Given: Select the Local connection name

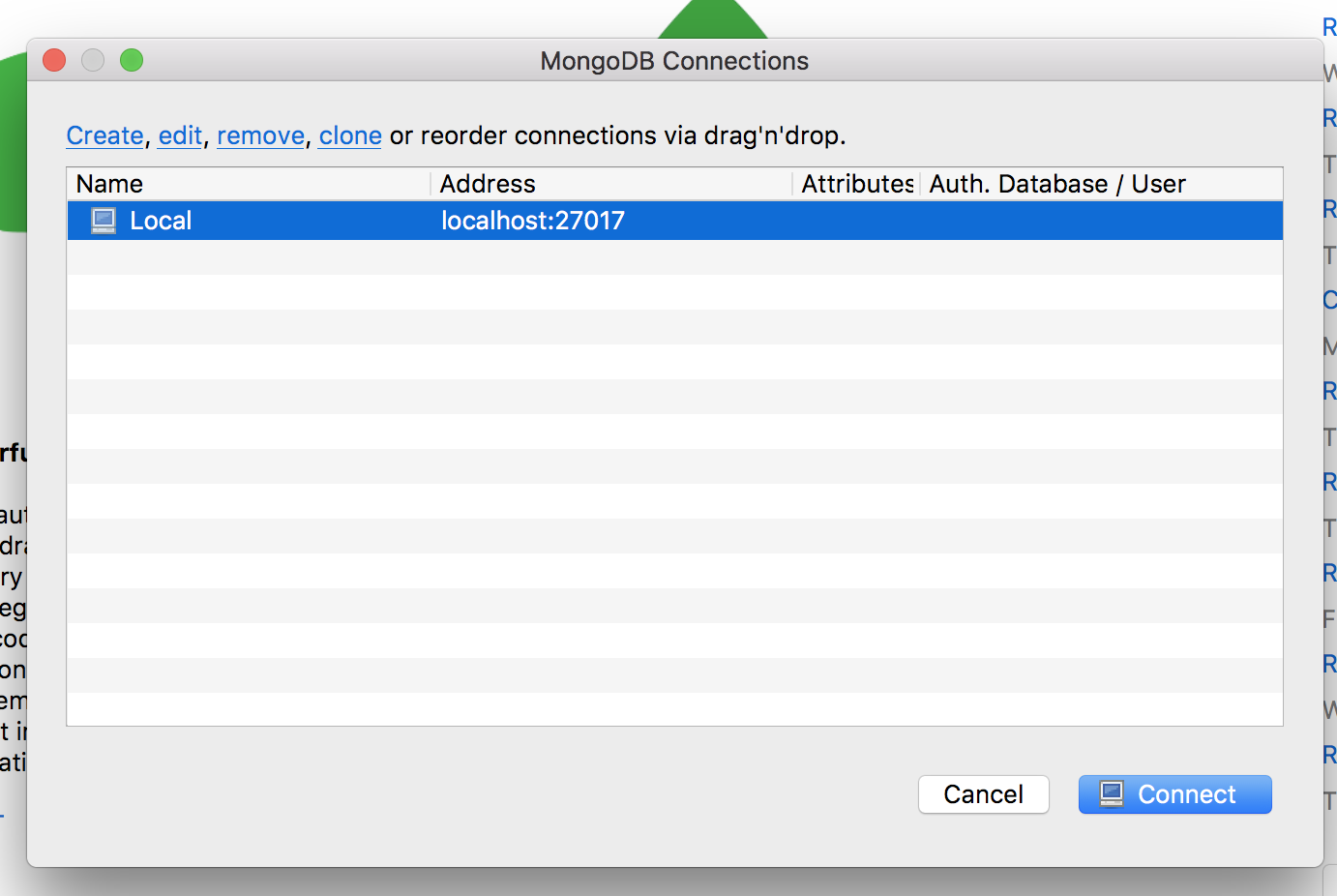Looking at the screenshot, I should tap(161, 221).
